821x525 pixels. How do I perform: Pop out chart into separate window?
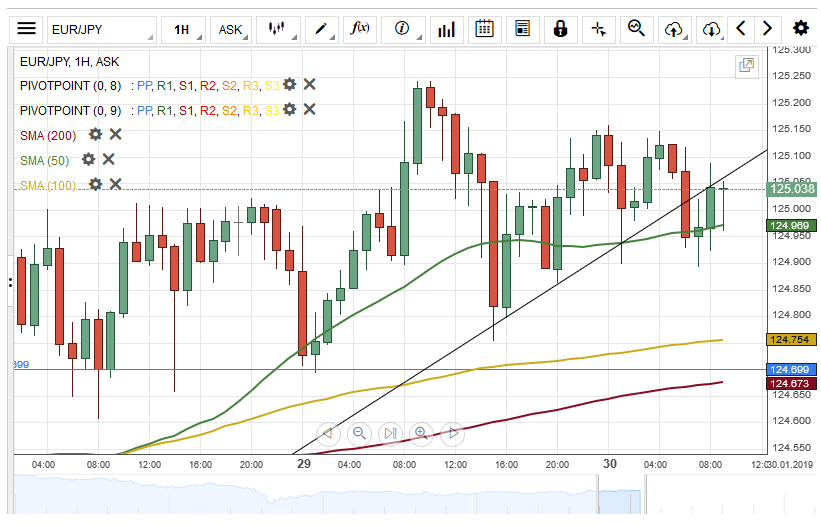(746, 66)
